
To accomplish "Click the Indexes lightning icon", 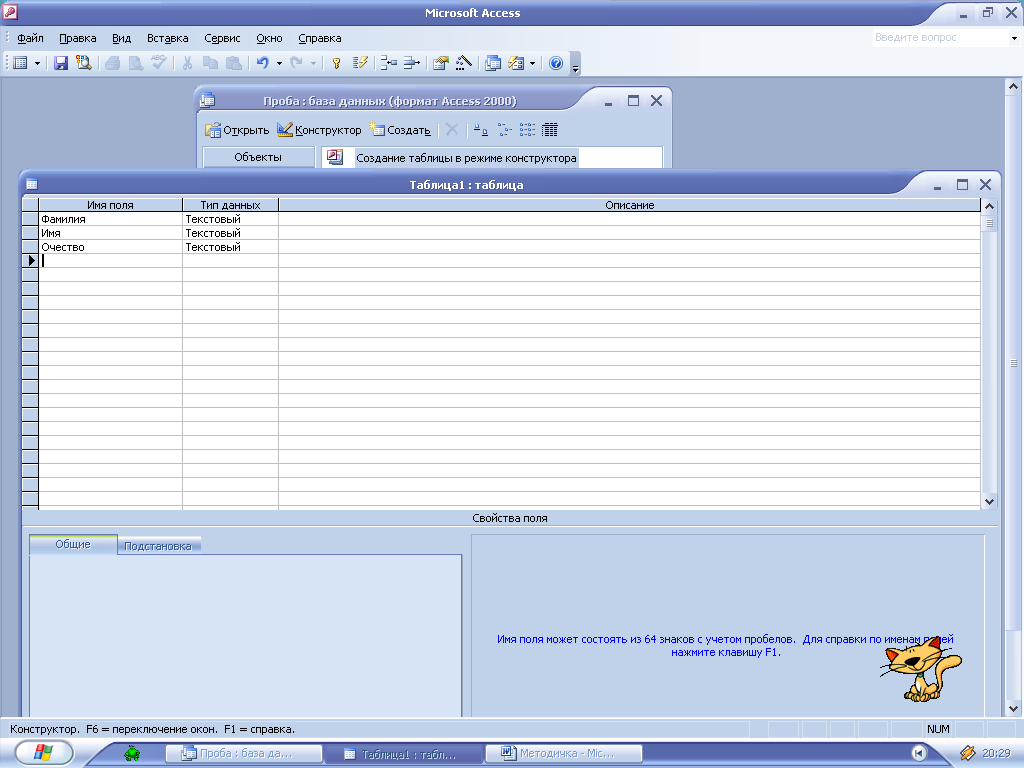I will pyautogui.click(x=360, y=63).
